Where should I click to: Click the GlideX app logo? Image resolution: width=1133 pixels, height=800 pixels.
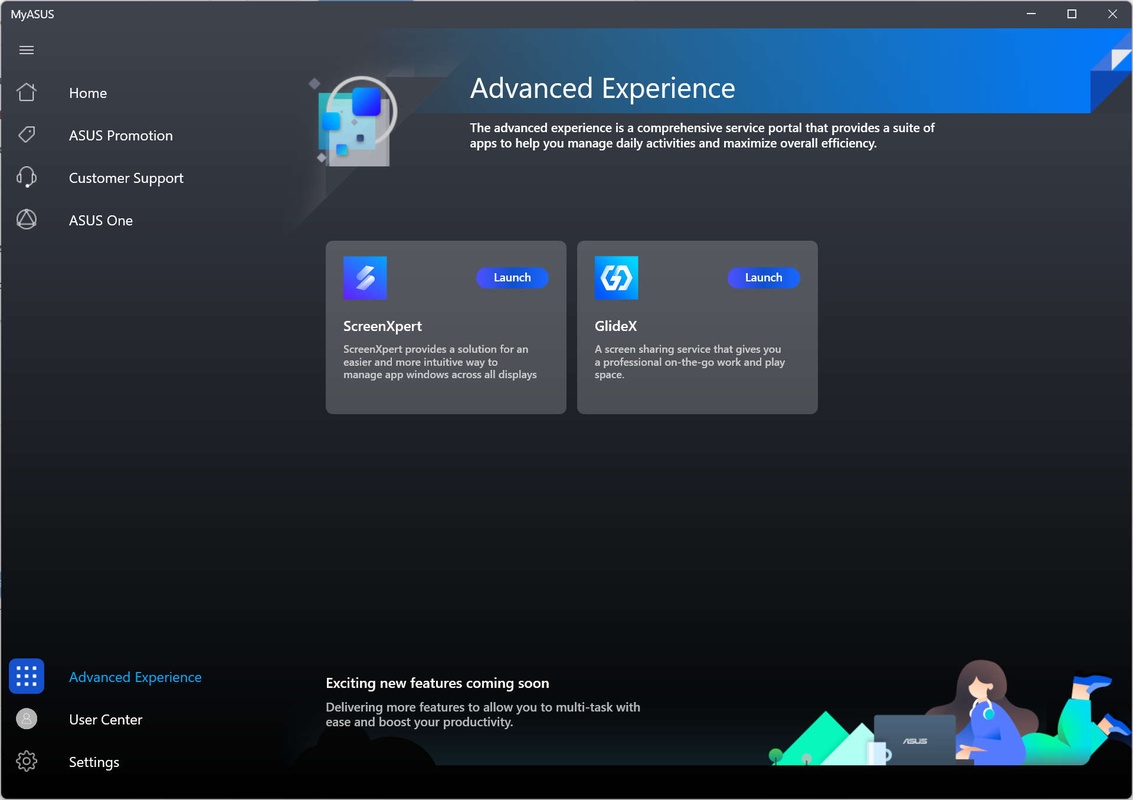616,278
